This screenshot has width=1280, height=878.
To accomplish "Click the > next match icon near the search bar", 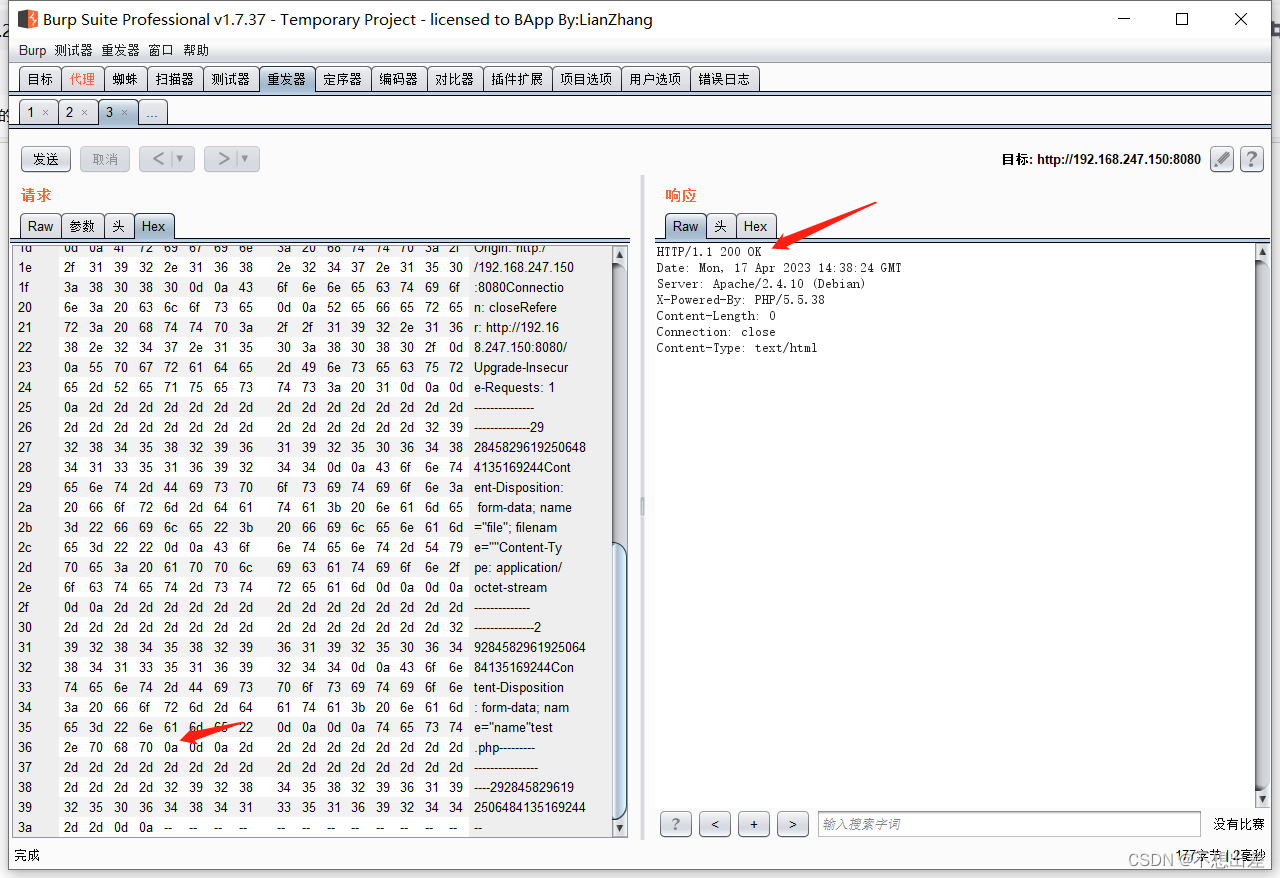I will (x=792, y=824).
